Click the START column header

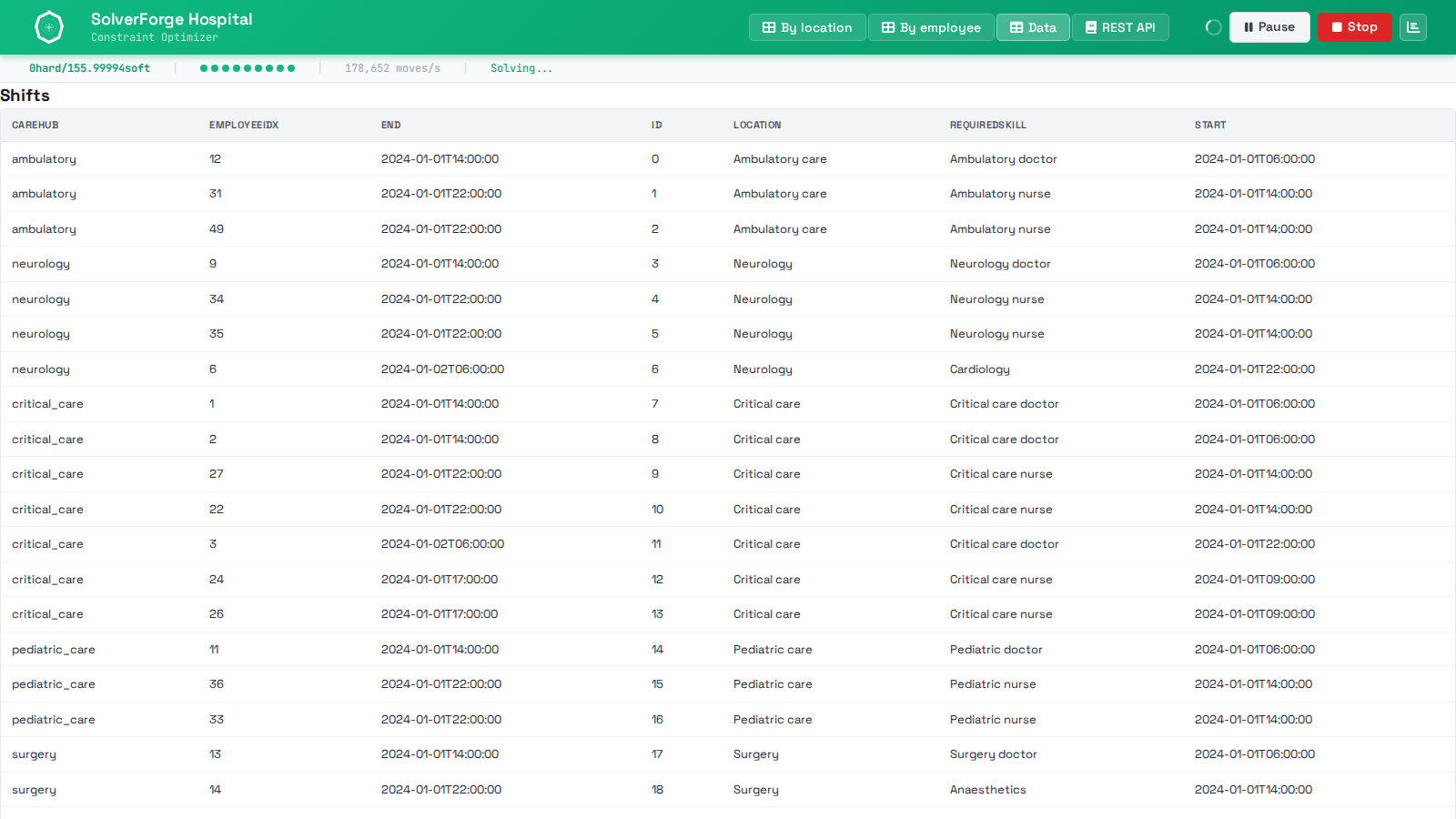point(1210,126)
